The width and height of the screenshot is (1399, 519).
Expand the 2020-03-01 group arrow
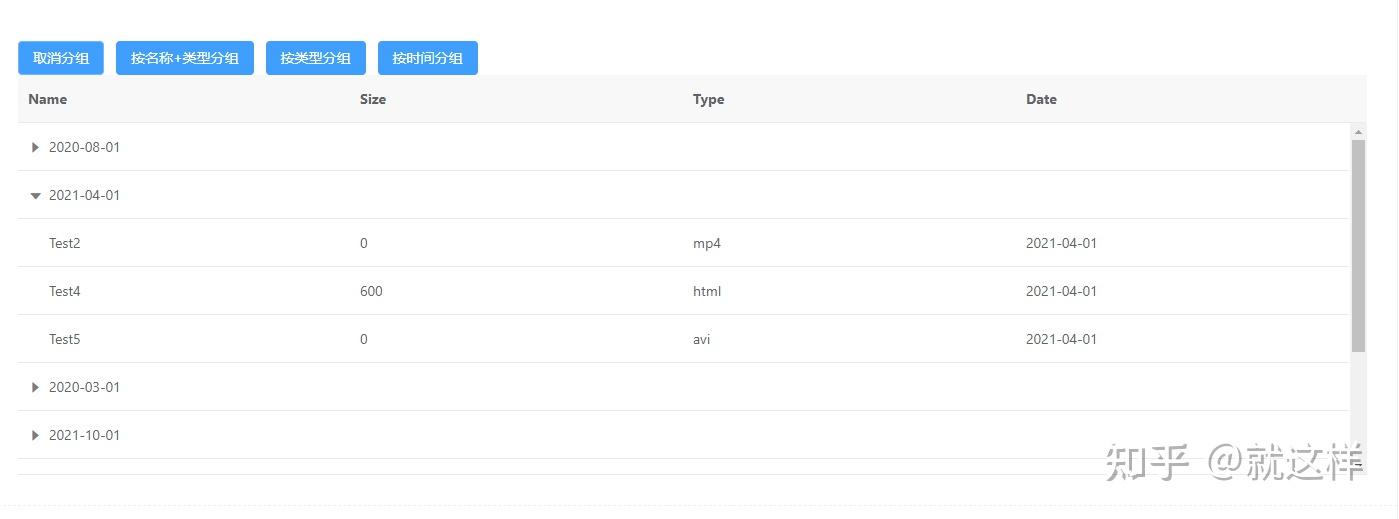[36, 387]
